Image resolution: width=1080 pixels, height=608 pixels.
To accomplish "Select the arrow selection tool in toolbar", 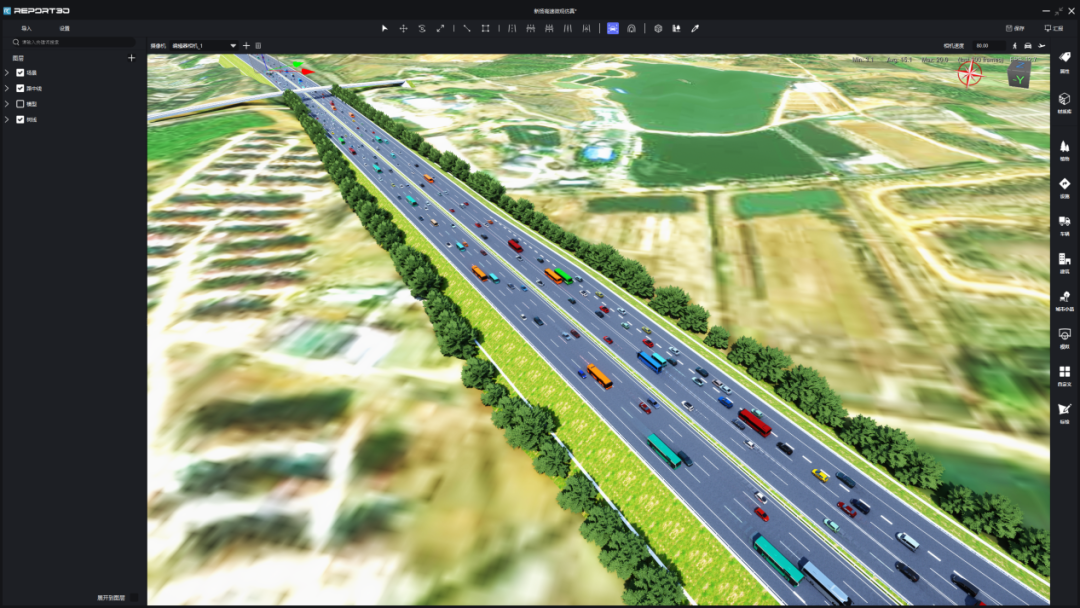I will 383,29.
